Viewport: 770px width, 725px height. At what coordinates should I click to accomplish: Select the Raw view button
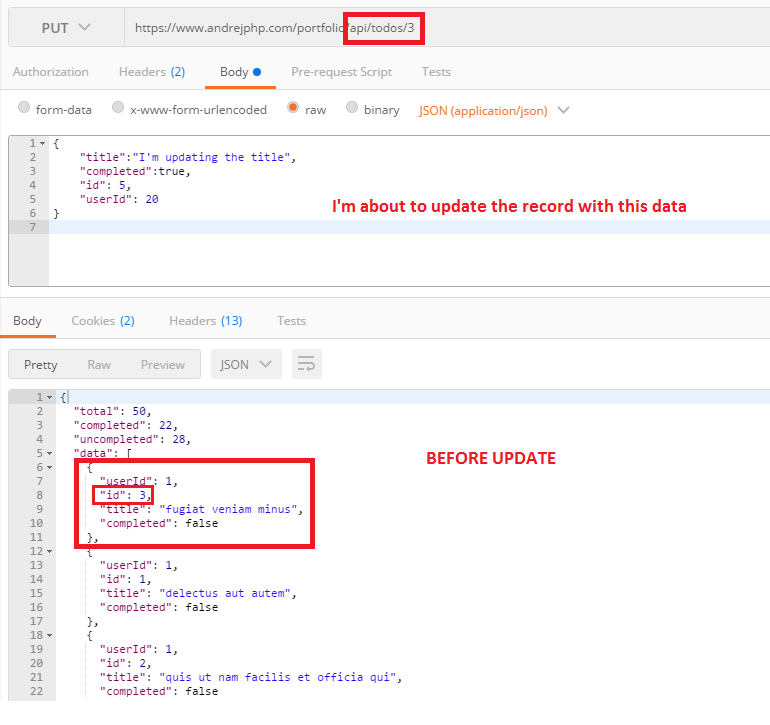(x=99, y=364)
